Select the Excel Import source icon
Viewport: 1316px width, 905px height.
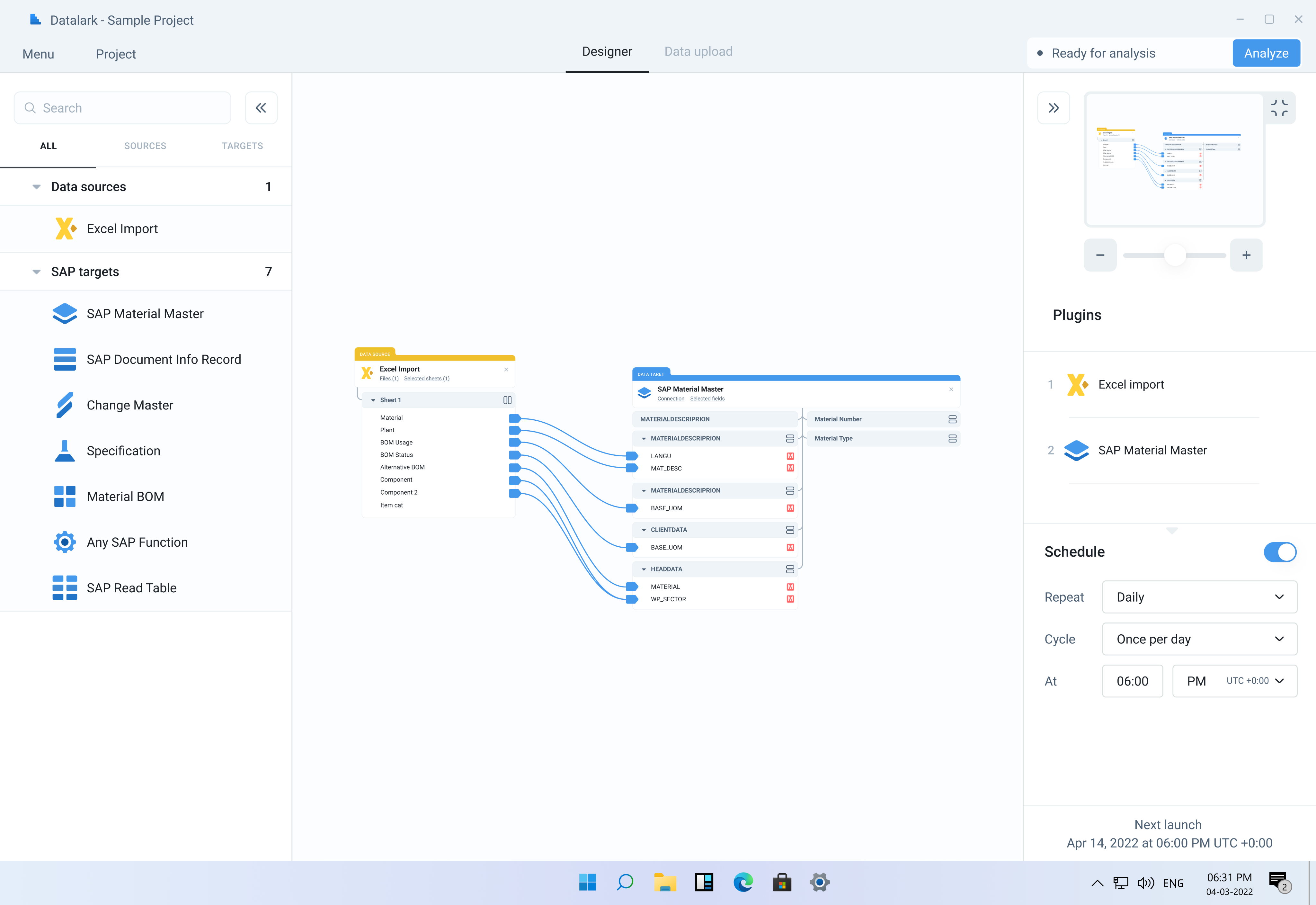click(x=66, y=228)
